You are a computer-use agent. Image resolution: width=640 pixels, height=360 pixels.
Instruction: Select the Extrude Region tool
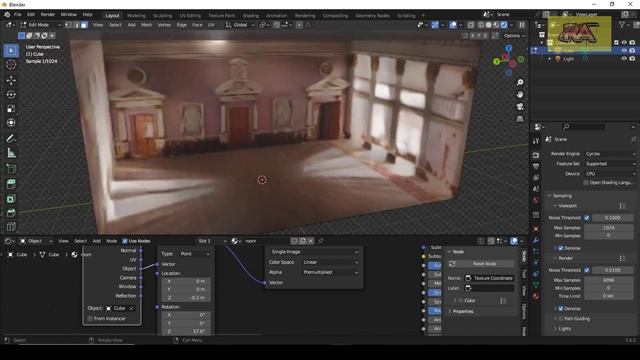point(11,184)
